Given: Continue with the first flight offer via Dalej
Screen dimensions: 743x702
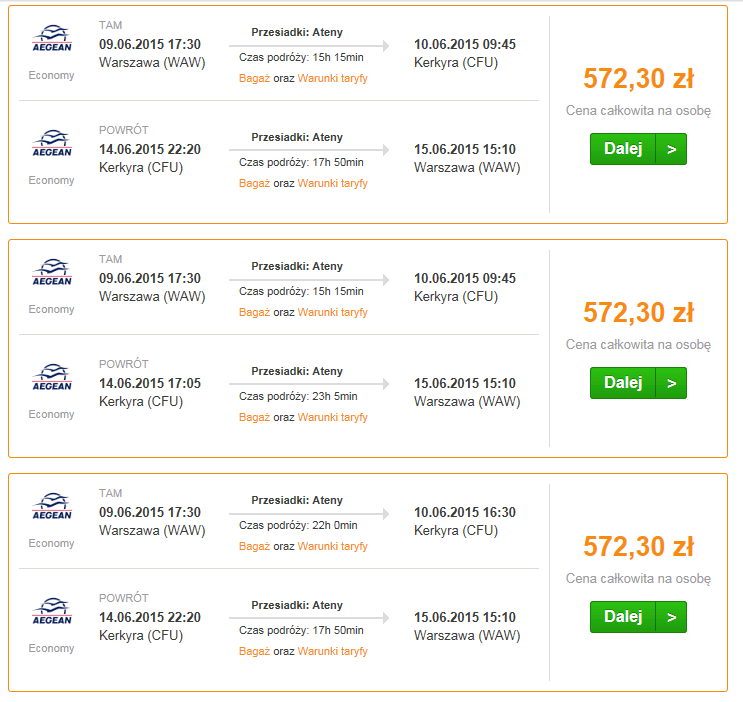Looking at the screenshot, I should (638, 149).
